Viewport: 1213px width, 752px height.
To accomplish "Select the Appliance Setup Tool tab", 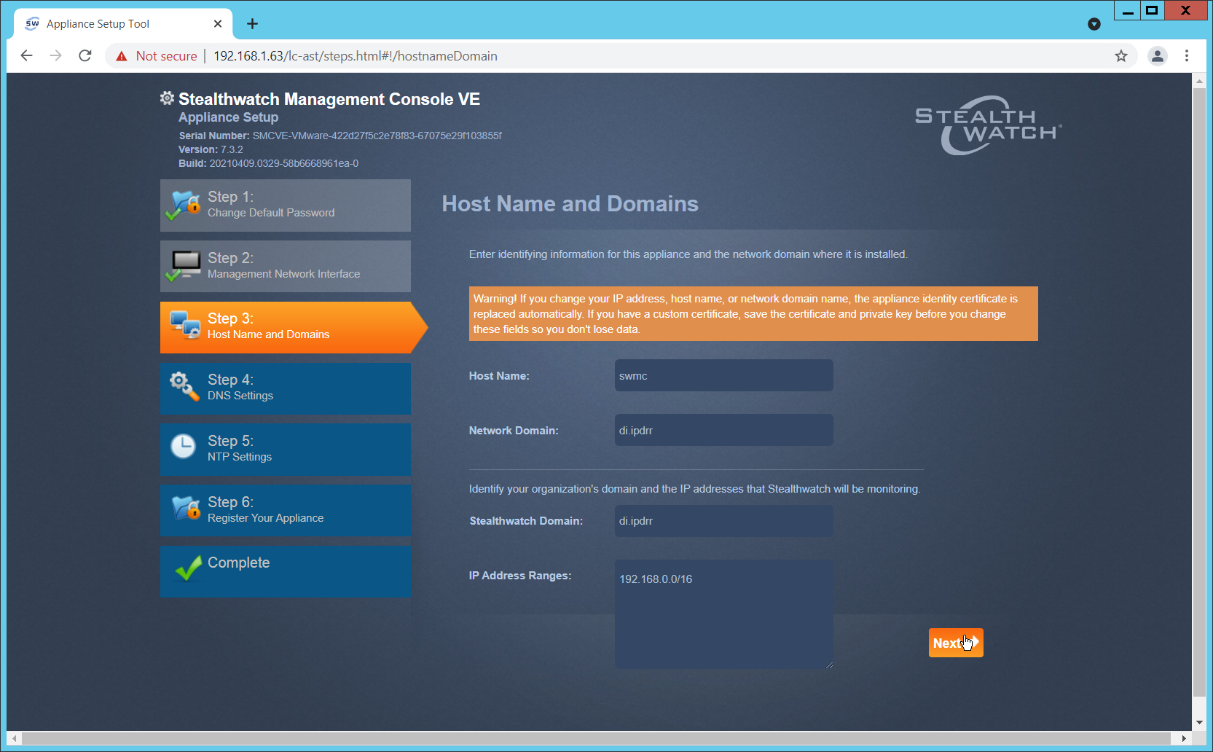I will [x=110, y=23].
